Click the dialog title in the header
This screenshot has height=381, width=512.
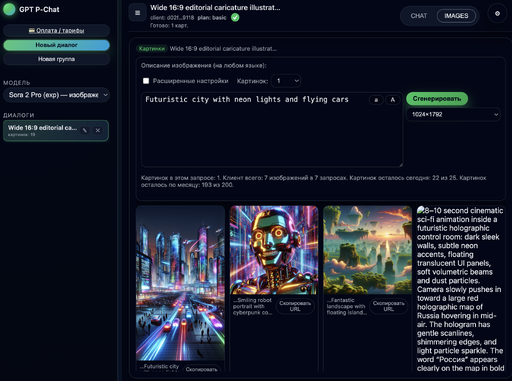tap(215, 7)
